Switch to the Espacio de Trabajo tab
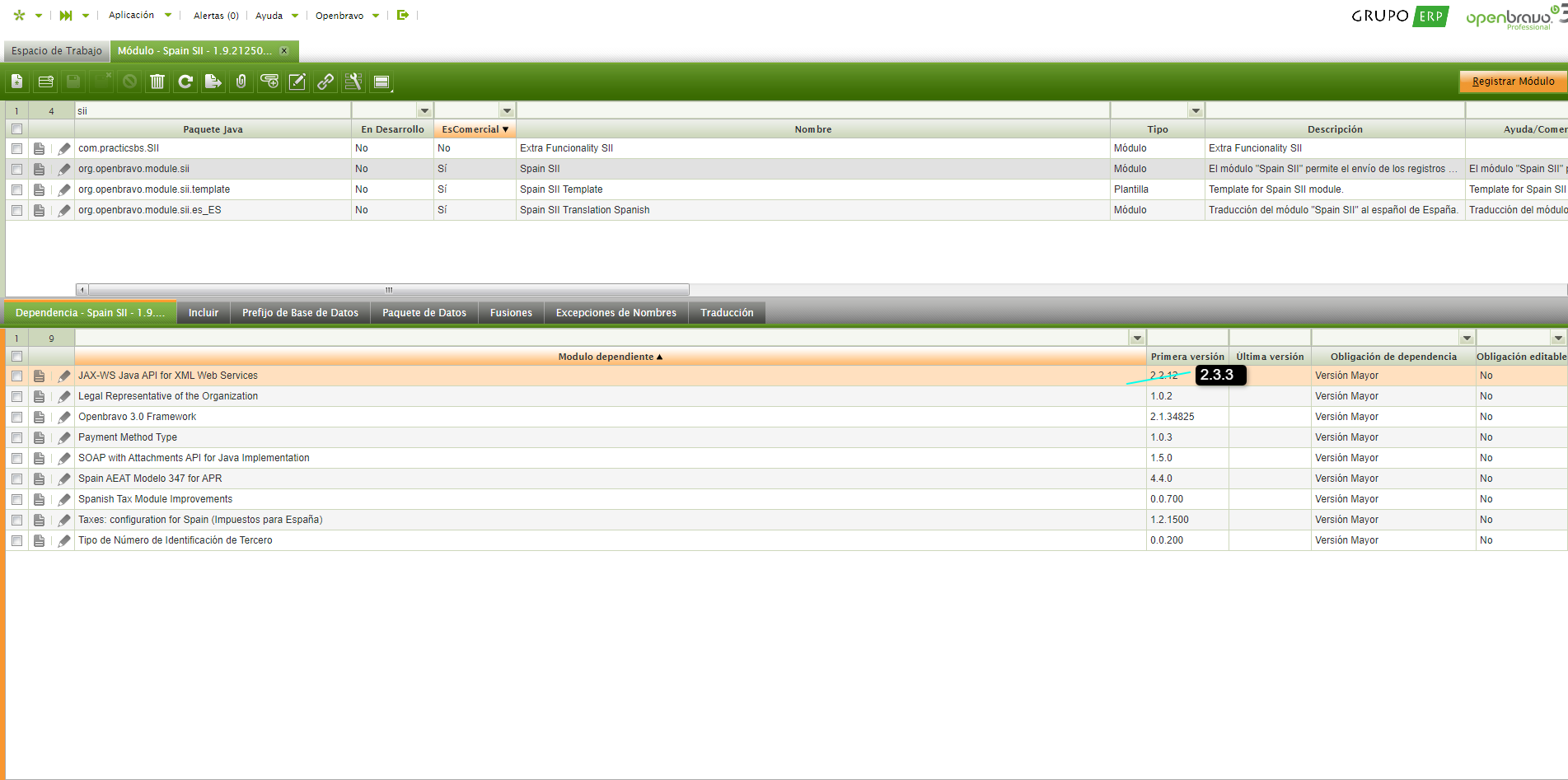1568x780 pixels. click(x=57, y=51)
